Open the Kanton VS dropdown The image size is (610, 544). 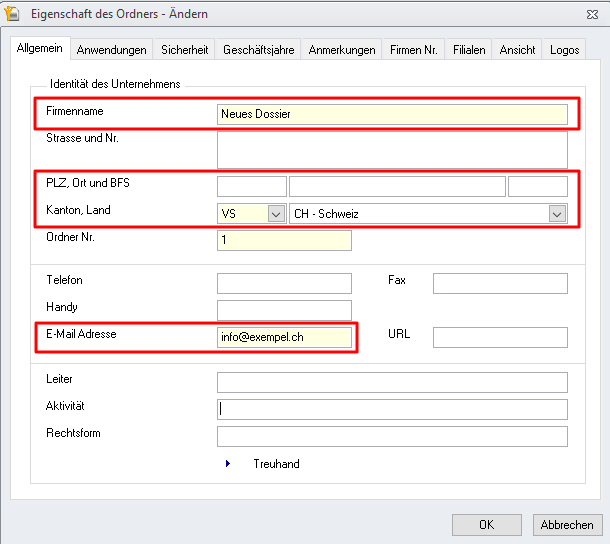(276, 214)
